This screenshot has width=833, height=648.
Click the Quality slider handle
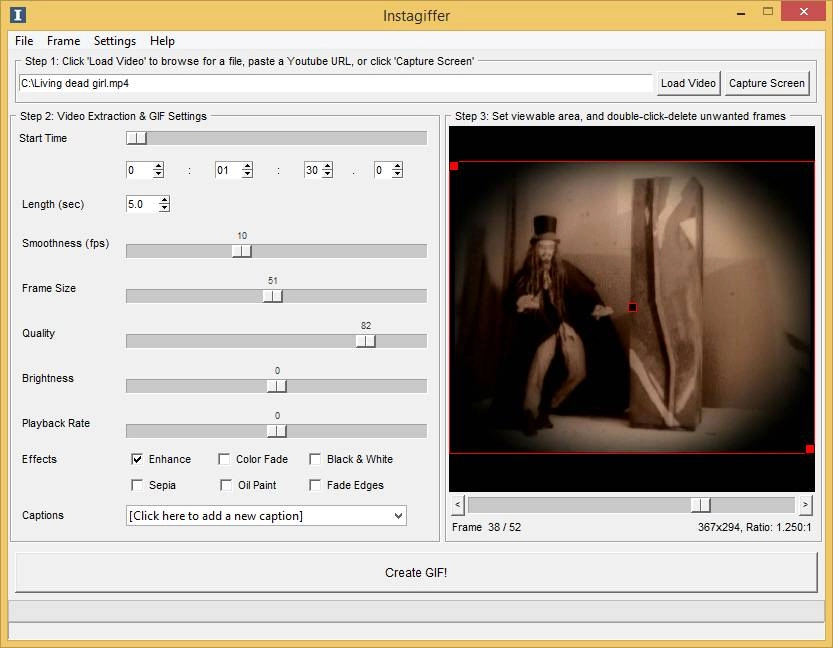pyautogui.click(x=366, y=341)
